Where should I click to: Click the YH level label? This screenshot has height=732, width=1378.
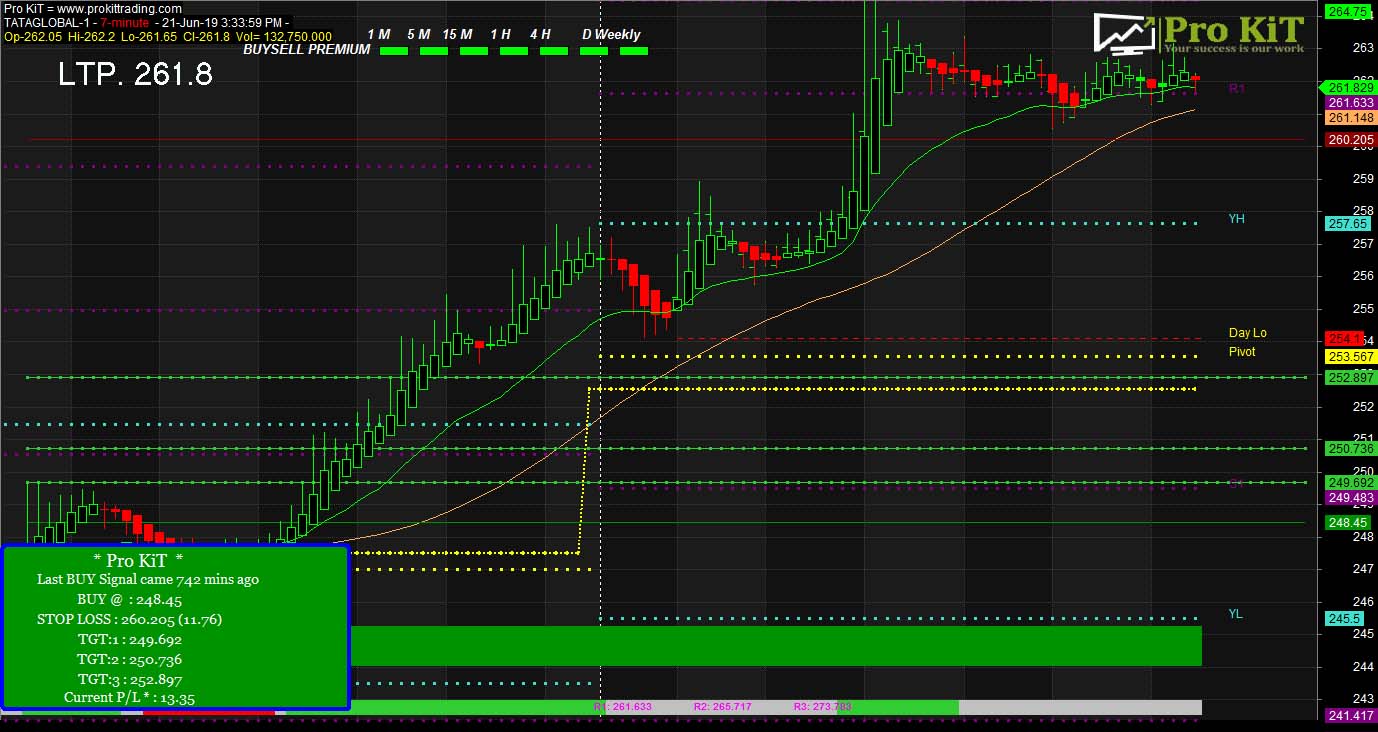coord(1237,219)
